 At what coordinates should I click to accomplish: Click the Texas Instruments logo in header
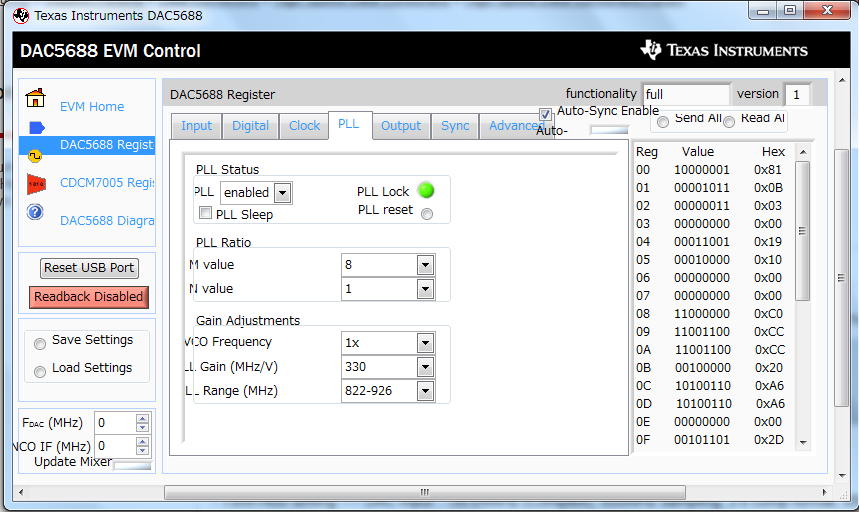click(x=724, y=50)
